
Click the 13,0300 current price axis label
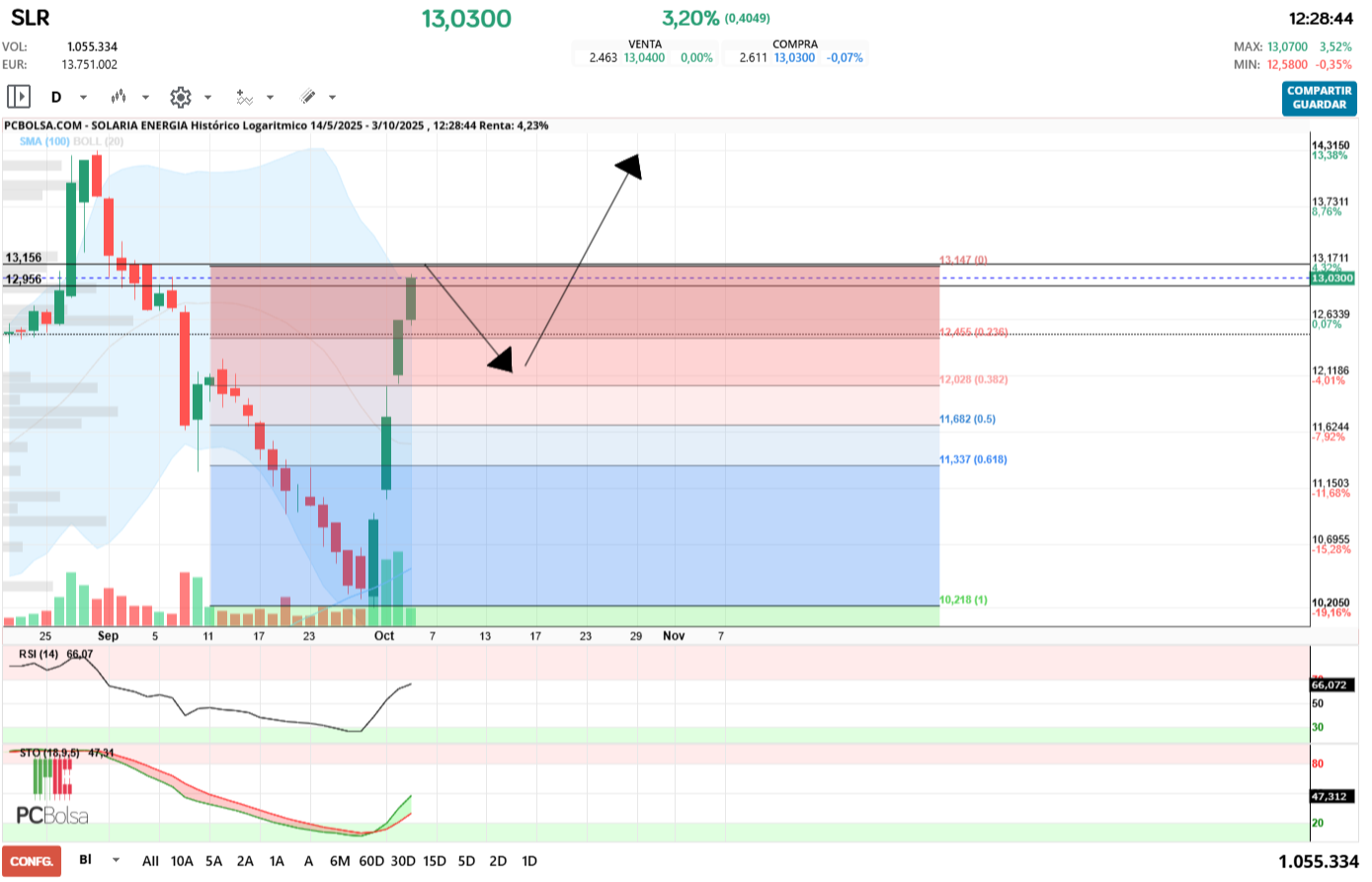[x=1332, y=279]
